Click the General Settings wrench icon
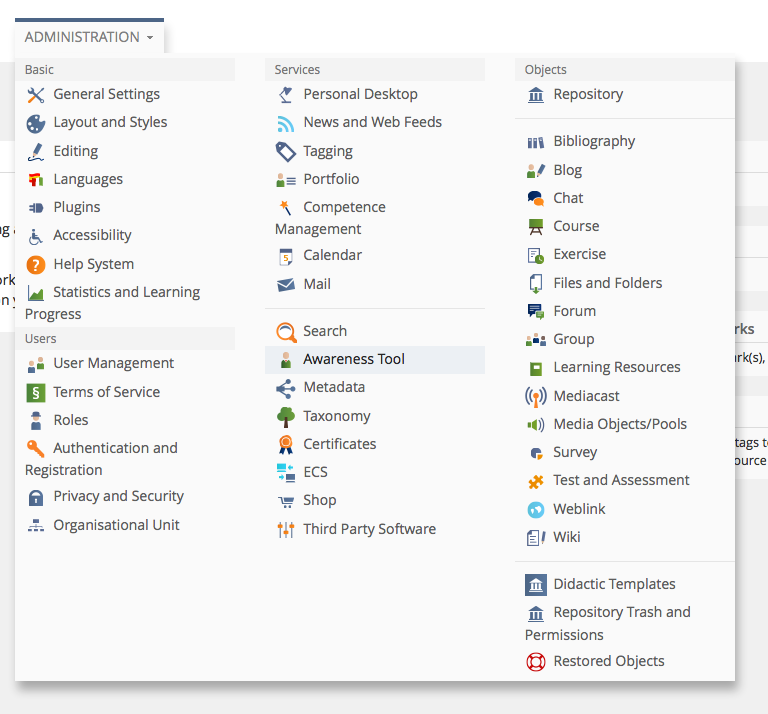 pos(36,95)
